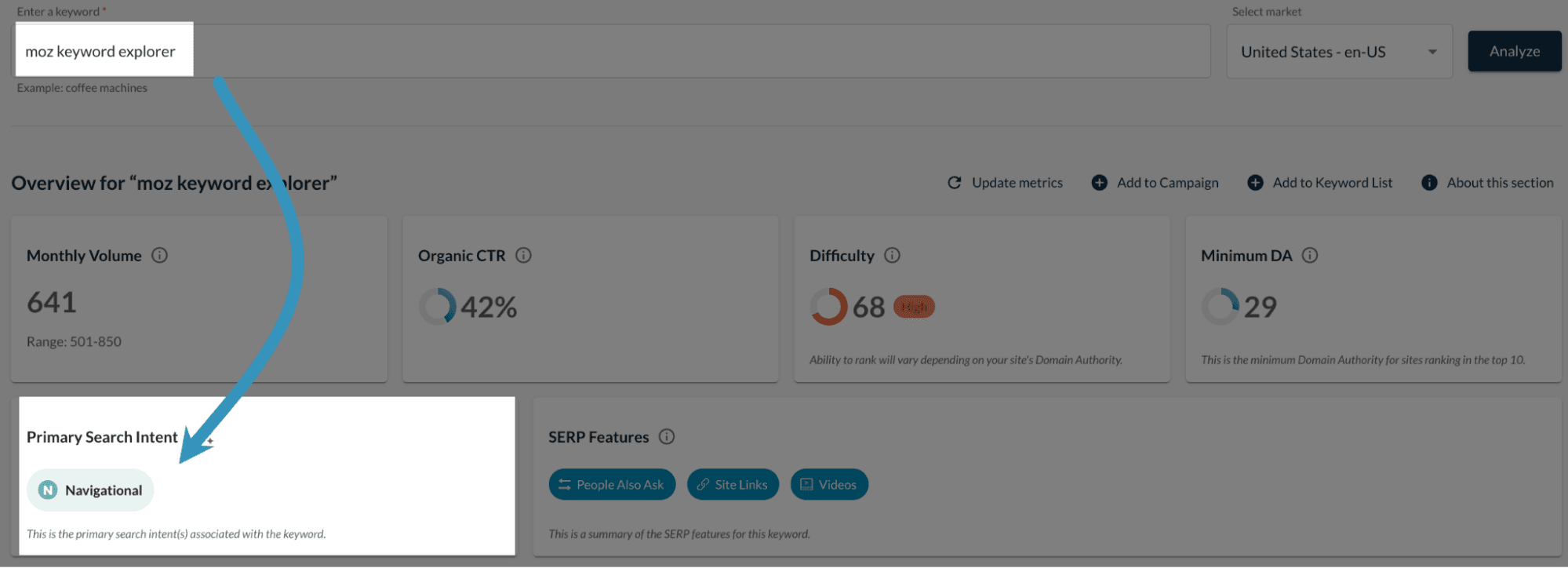Click the Organic CTR info icon
Image resolution: width=1568 pixels, height=568 pixels.
[x=524, y=255]
